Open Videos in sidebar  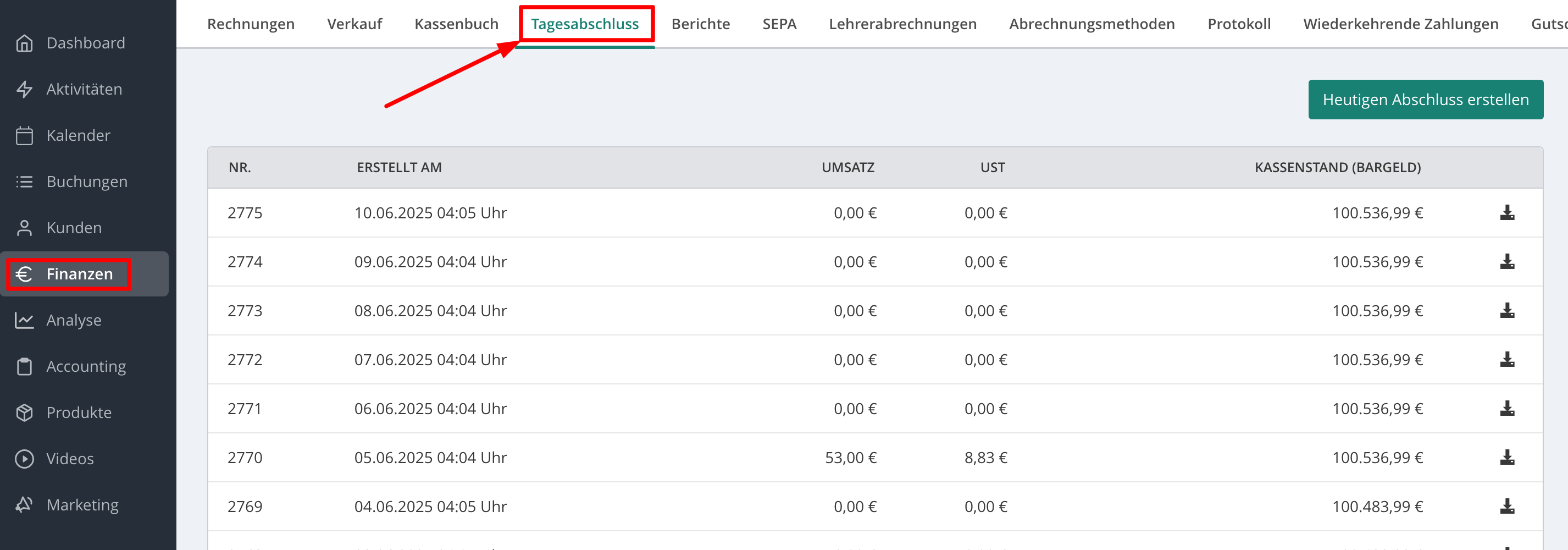[x=70, y=459]
